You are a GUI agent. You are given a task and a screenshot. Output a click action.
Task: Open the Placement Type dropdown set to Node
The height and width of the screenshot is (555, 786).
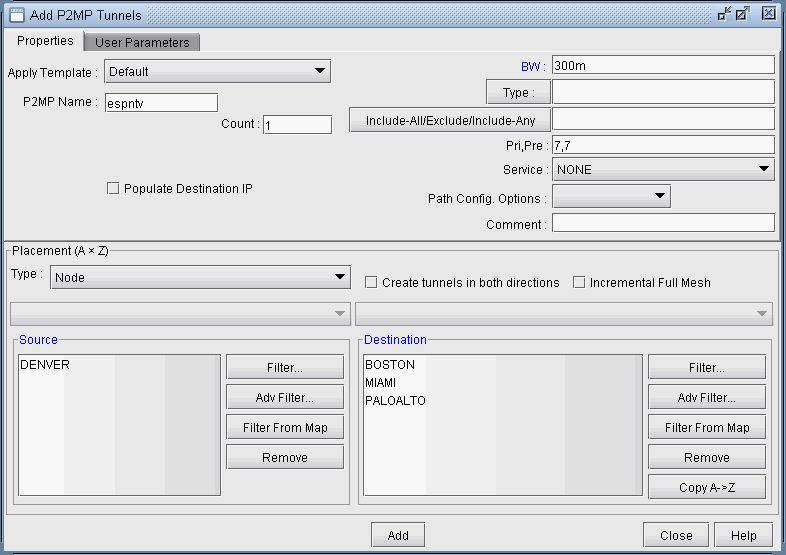(200, 277)
